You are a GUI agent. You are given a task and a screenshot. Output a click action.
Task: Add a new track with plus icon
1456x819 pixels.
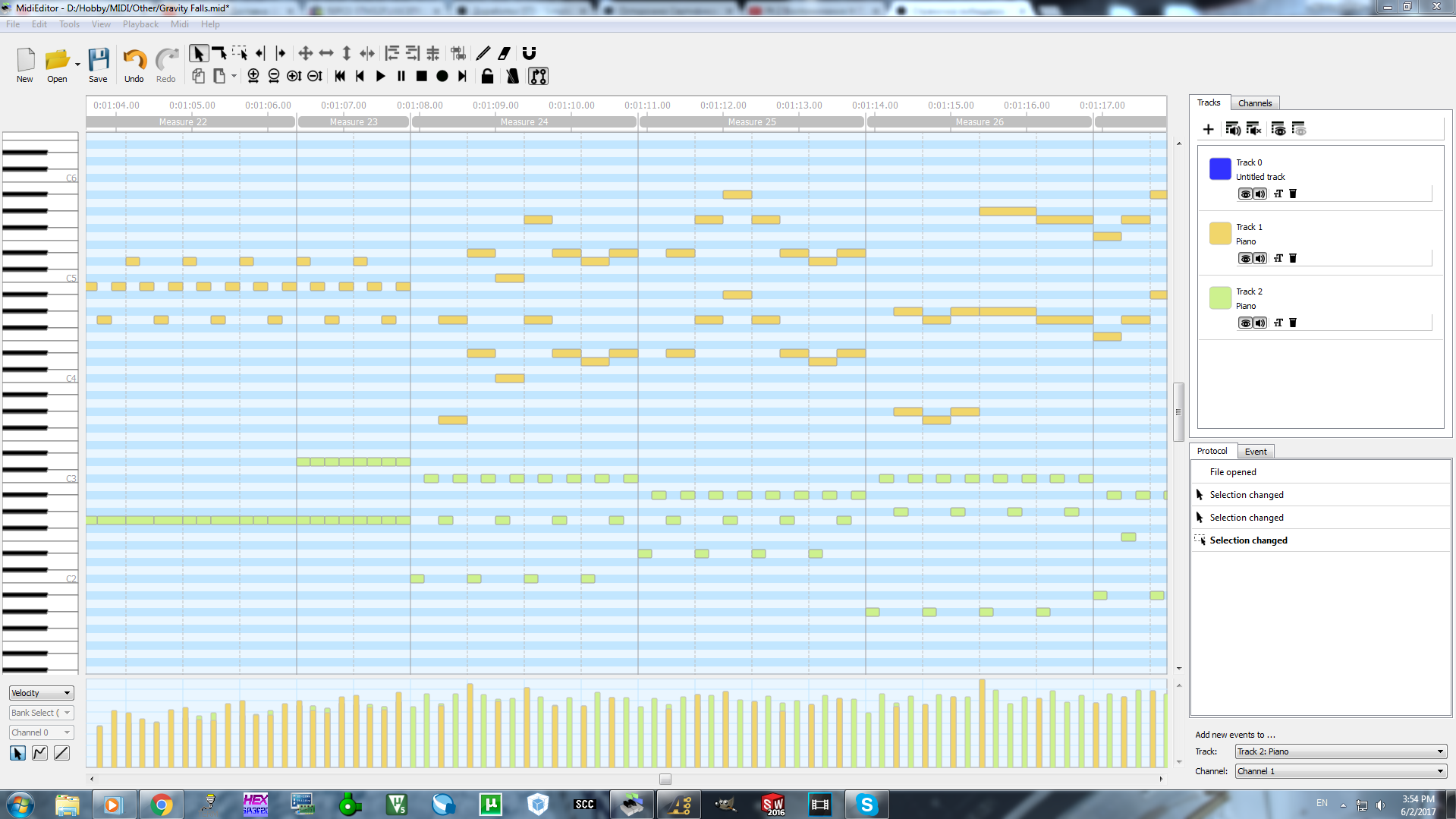[1208, 129]
